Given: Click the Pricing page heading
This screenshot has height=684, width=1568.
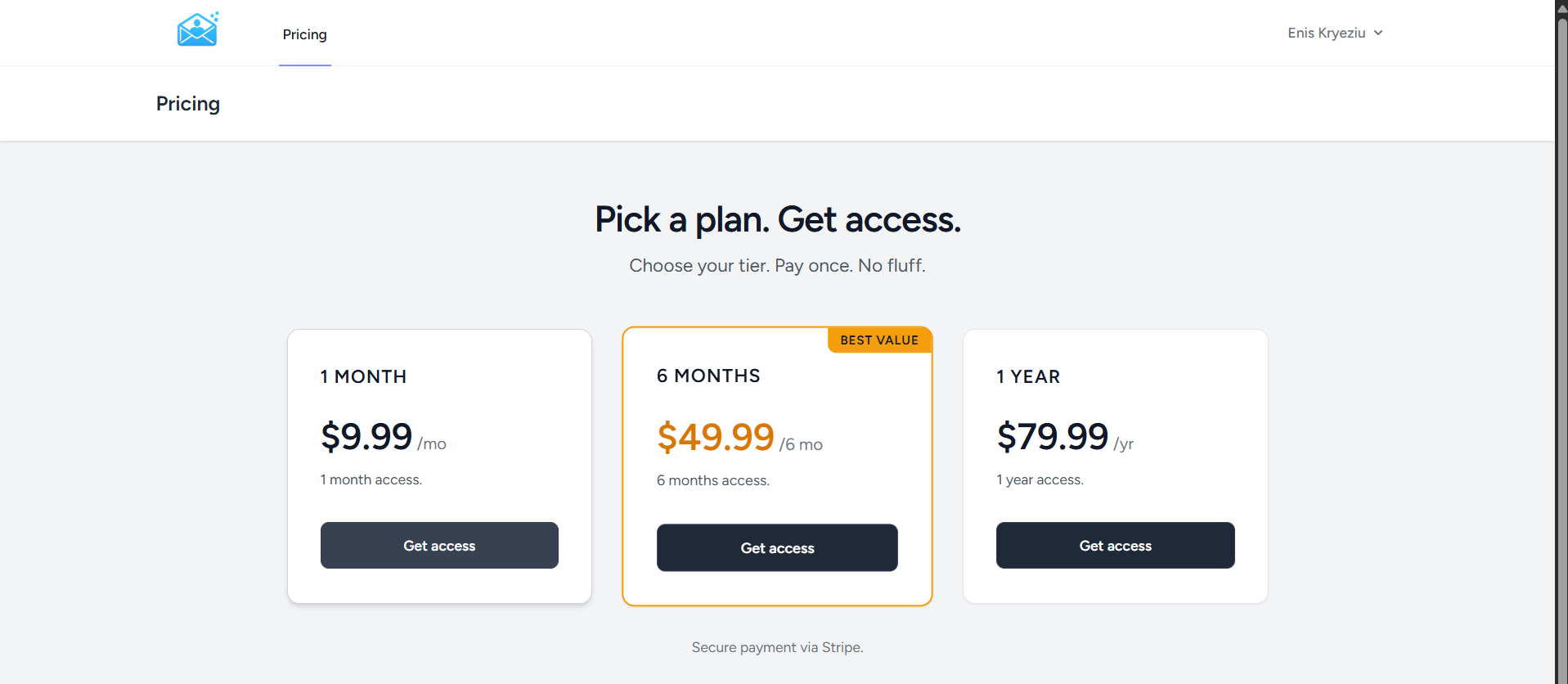Looking at the screenshot, I should [187, 103].
